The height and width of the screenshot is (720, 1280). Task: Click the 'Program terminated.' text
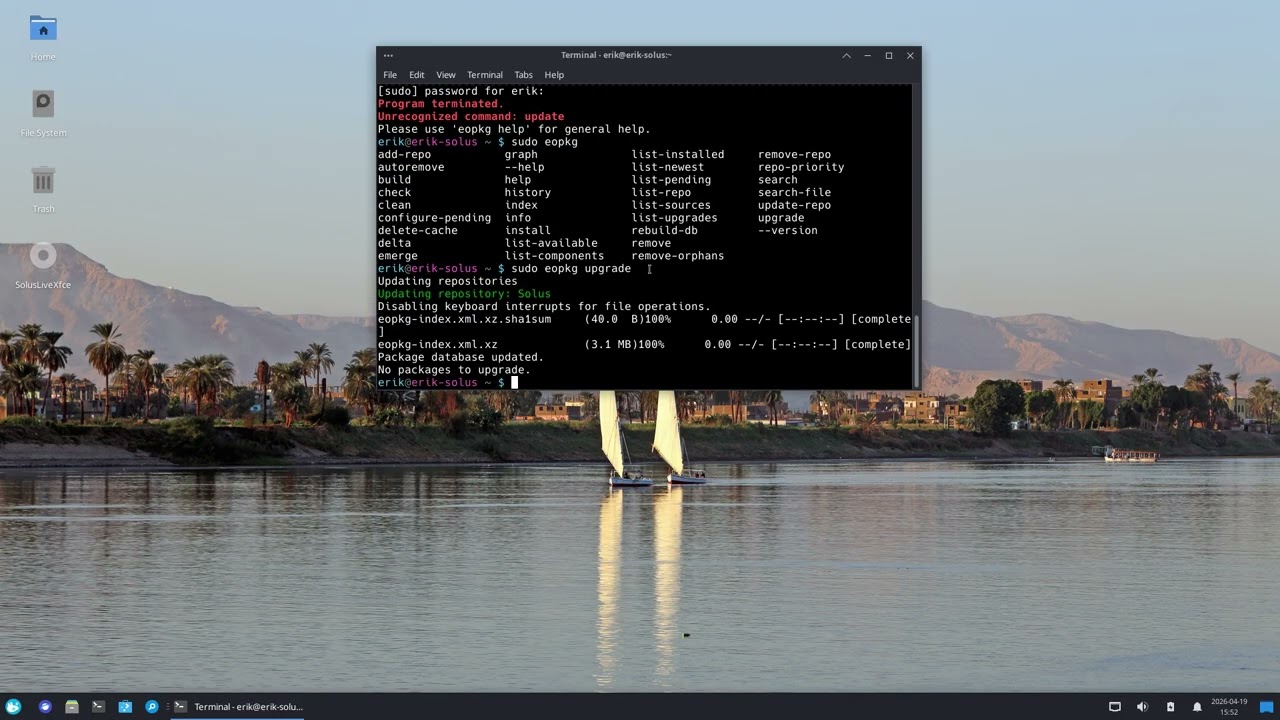coord(441,104)
